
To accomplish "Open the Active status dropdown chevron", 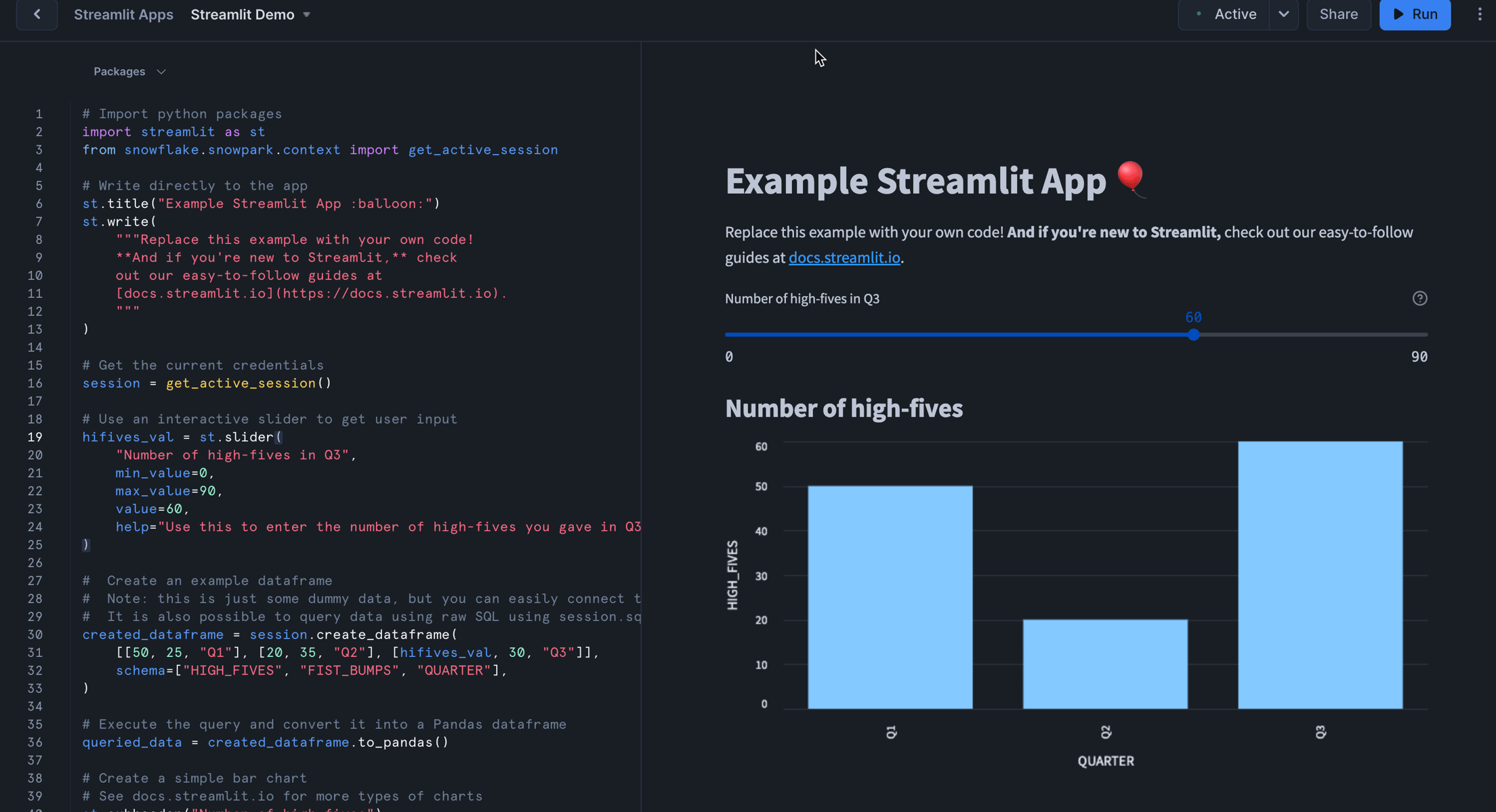I will click(x=1284, y=14).
